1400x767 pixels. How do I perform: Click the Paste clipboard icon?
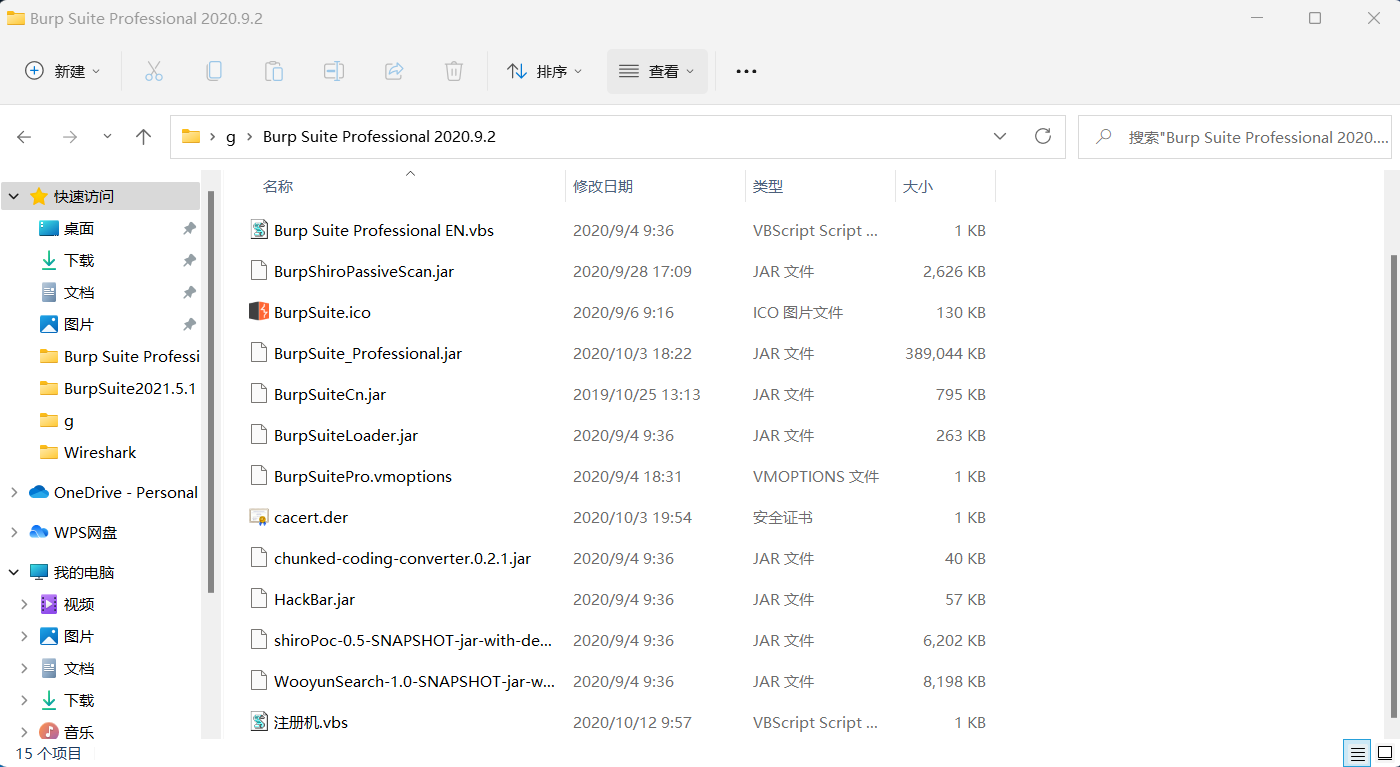273,71
